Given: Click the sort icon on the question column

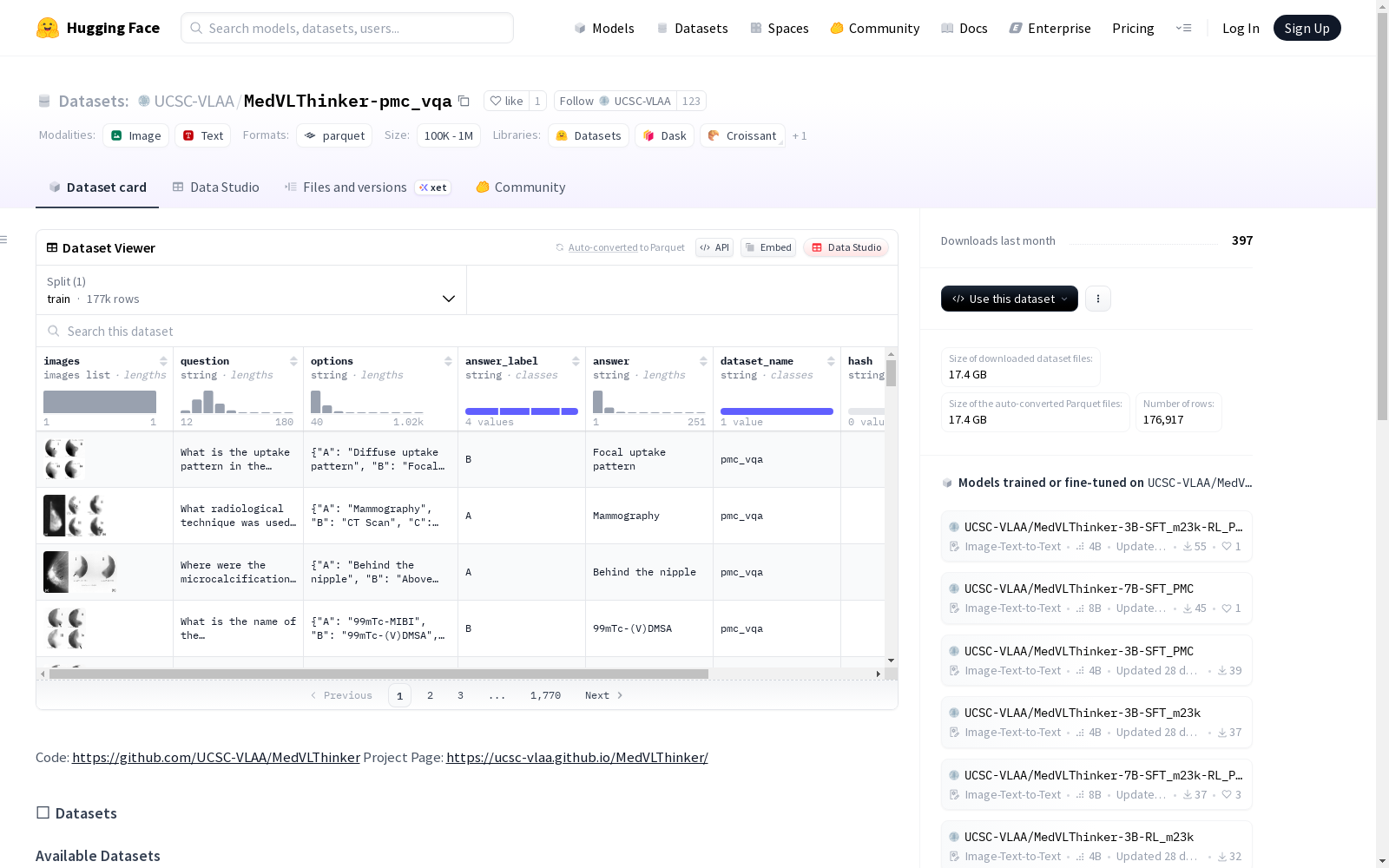Looking at the screenshot, I should 293,361.
